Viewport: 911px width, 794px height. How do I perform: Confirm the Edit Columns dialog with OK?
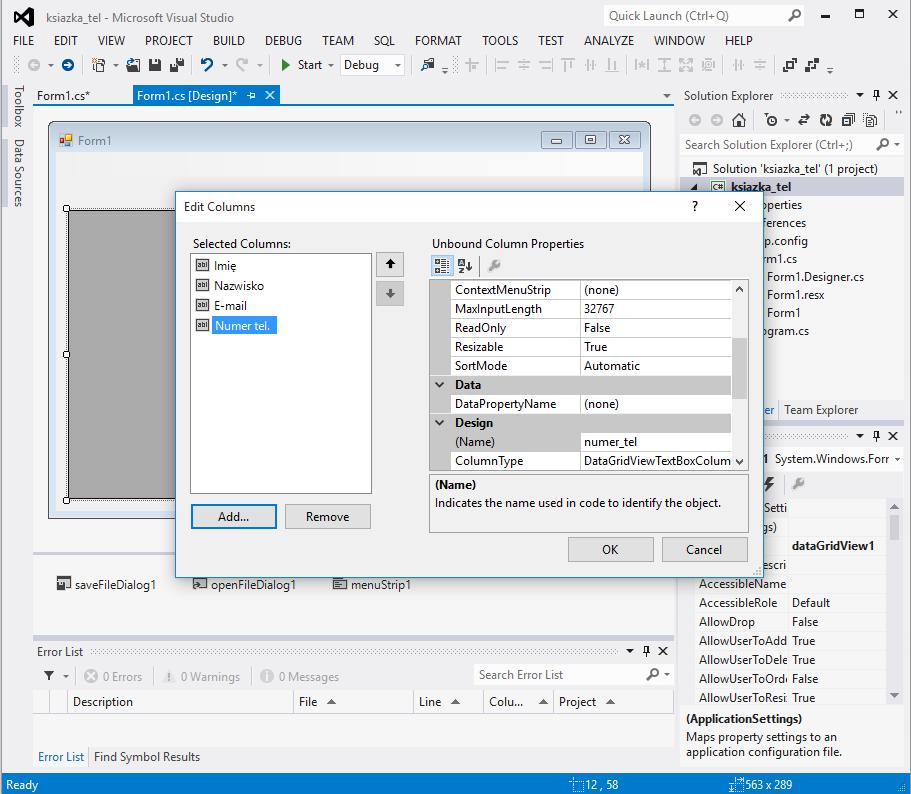(x=611, y=549)
